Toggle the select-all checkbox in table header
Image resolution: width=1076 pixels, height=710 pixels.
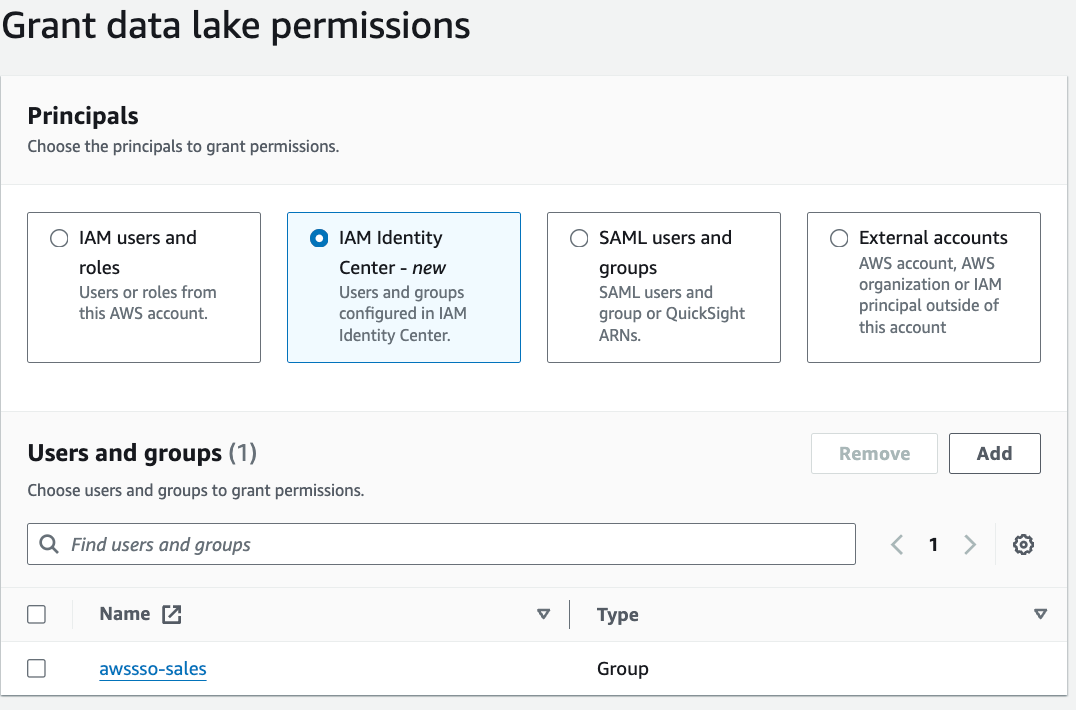pyautogui.click(x=37, y=615)
